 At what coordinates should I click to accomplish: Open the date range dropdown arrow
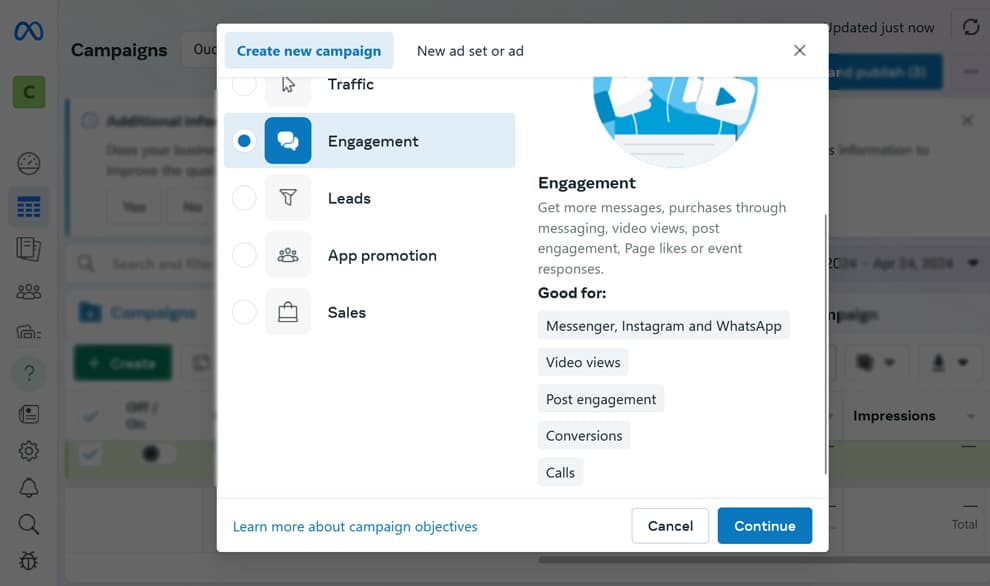973,263
